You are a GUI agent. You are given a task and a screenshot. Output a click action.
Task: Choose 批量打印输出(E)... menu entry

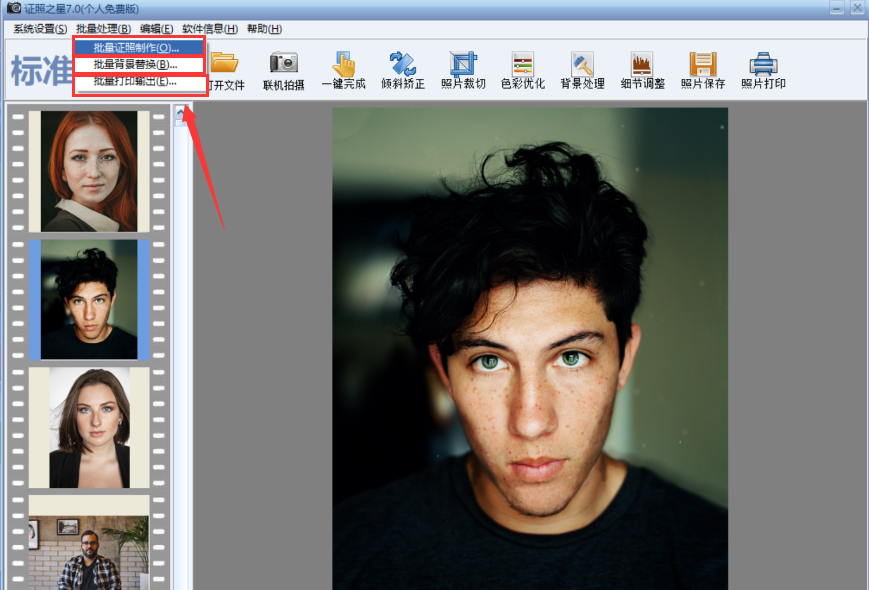tap(139, 81)
